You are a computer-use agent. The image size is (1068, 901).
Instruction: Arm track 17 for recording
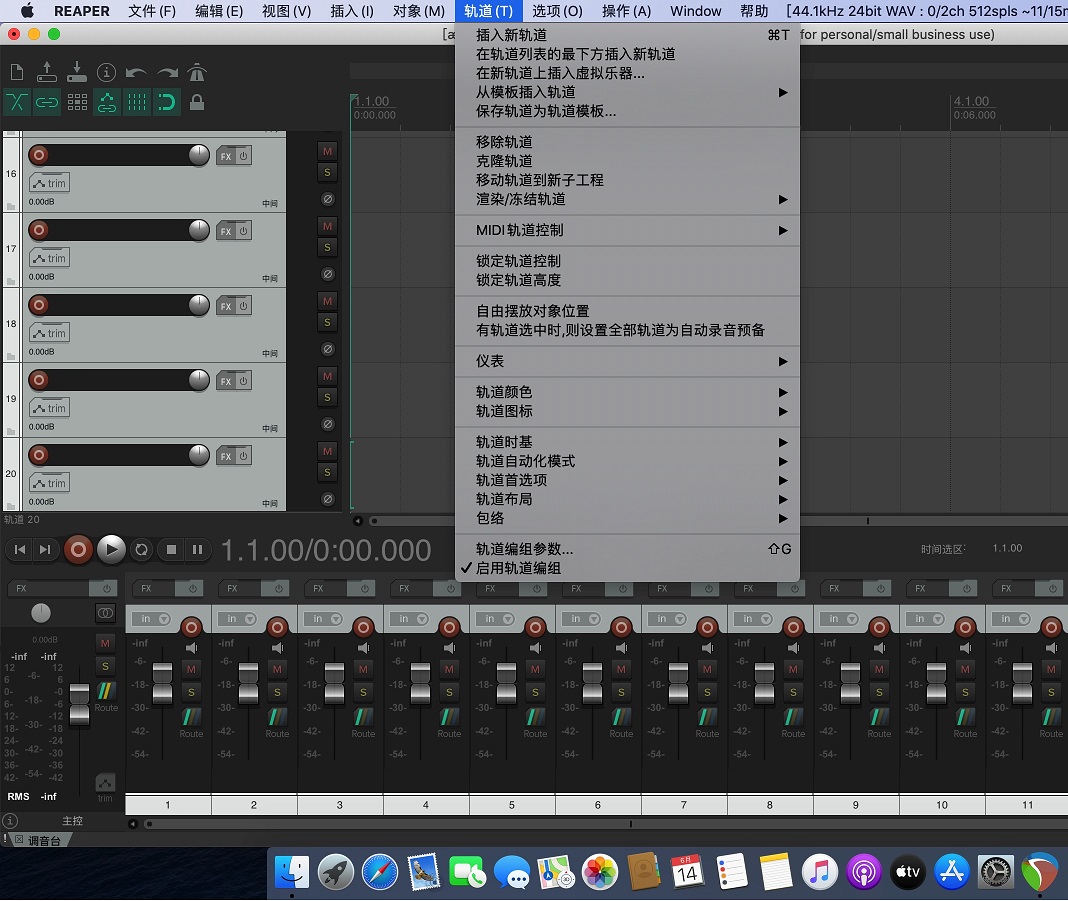click(39, 230)
